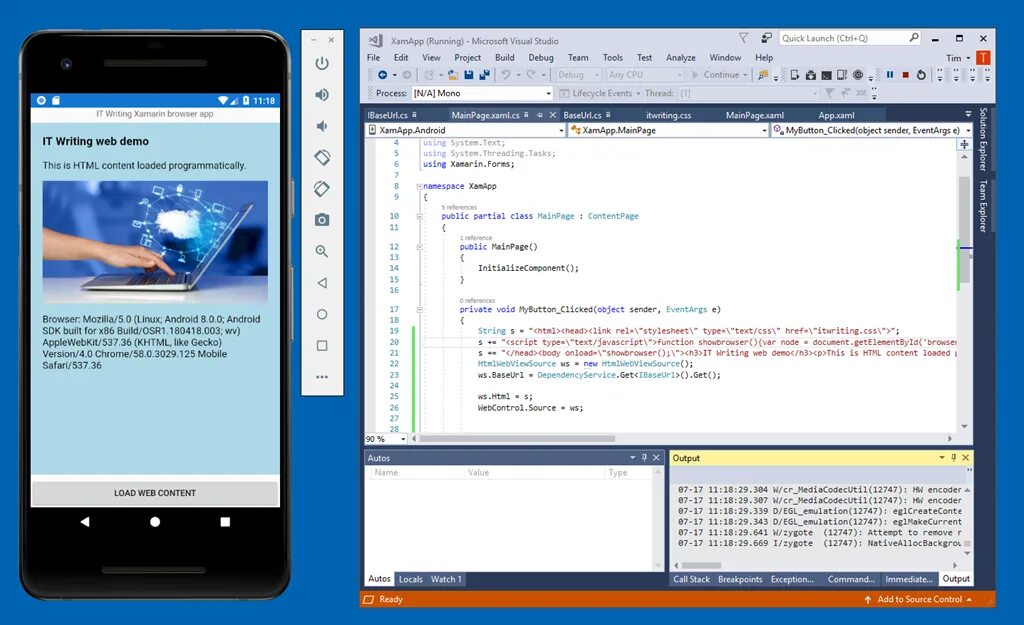Image resolution: width=1024 pixels, height=625 pixels.
Task: Open Call Stack panel tab
Action: [x=691, y=579]
